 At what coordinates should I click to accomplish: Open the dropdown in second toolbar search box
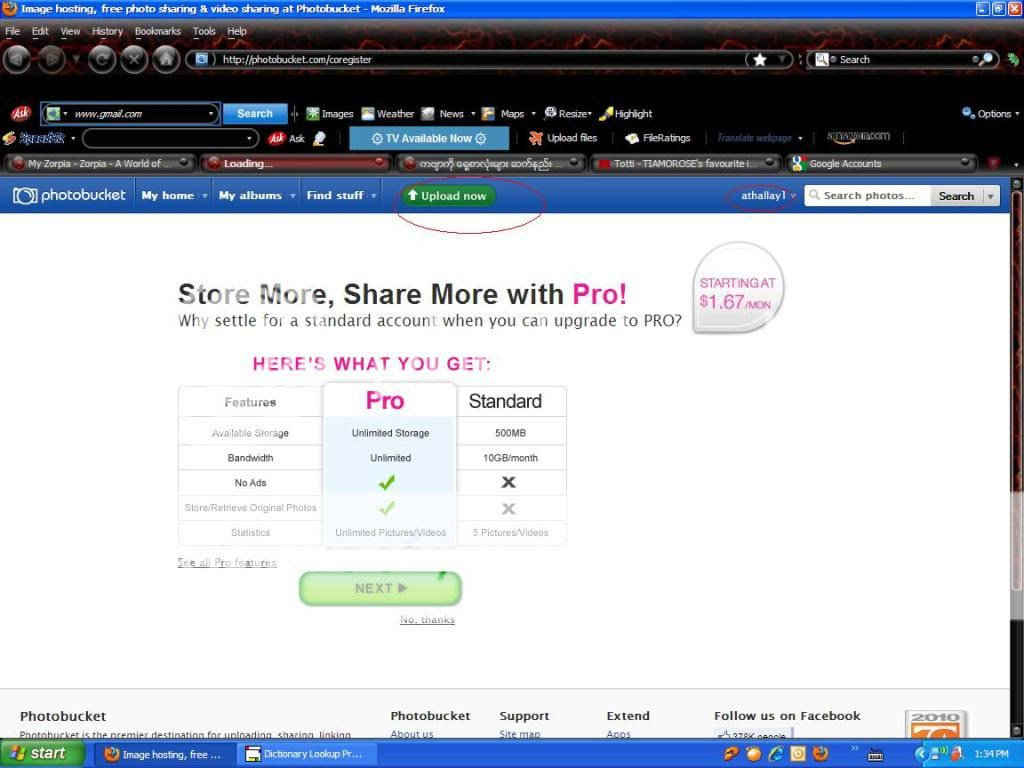pos(249,138)
